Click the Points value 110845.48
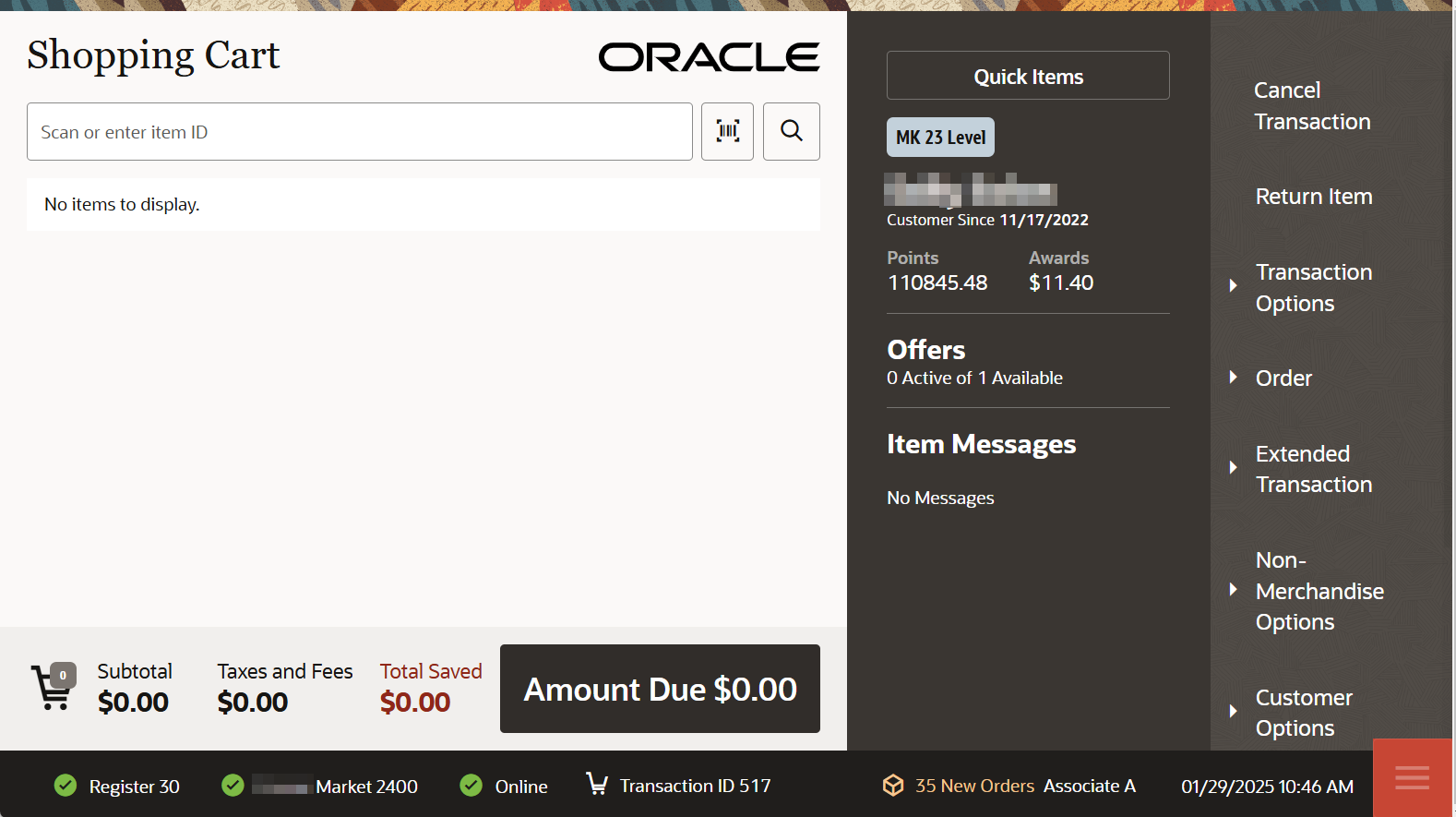 point(937,282)
